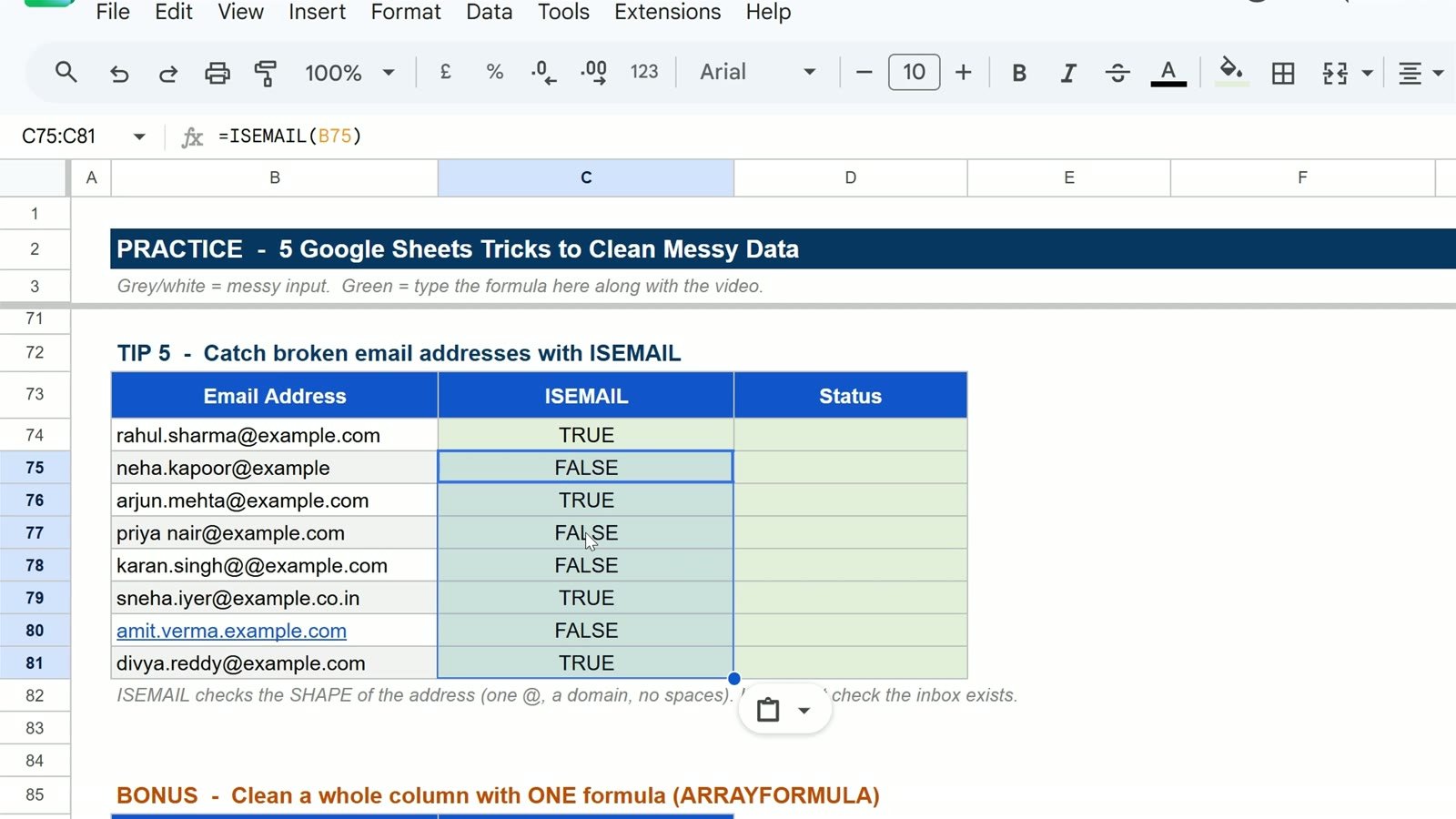Open the View menu
The height and width of the screenshot is (819, 1456).
tap(240, 12)
